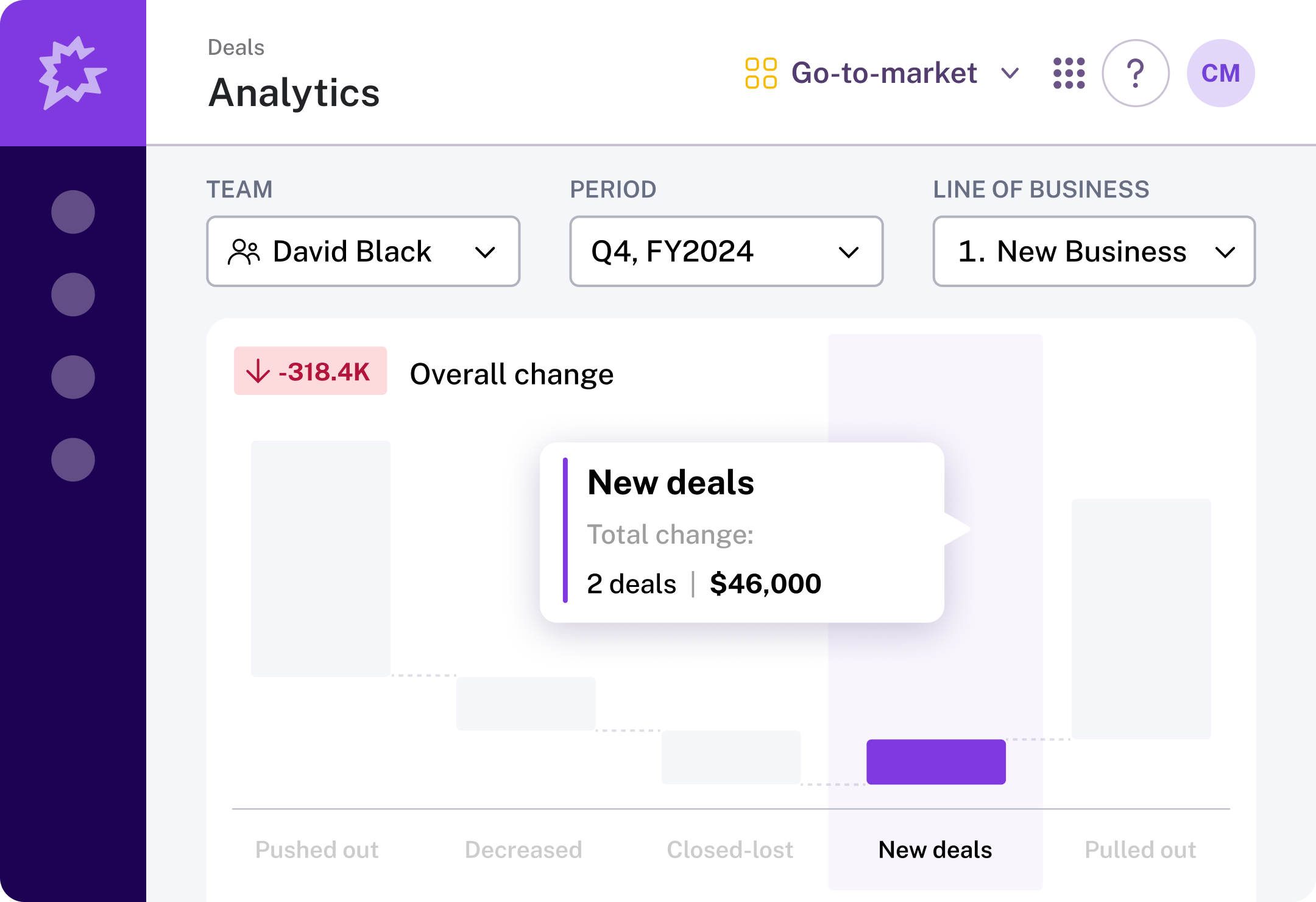The image size is (1316, 902).
Task: Select the purple New deals bar
Action: [936, 762]
